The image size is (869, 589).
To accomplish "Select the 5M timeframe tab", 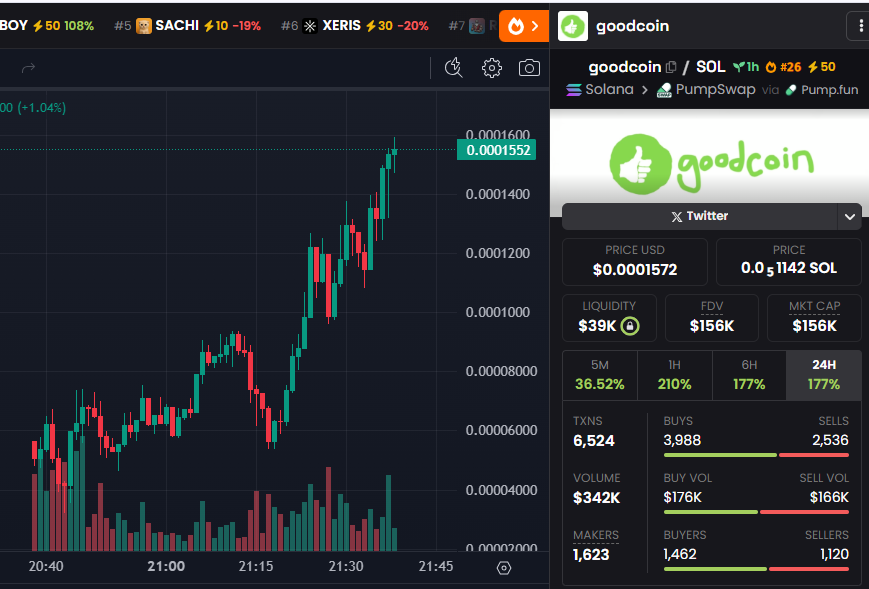I will tap(600, 375).
